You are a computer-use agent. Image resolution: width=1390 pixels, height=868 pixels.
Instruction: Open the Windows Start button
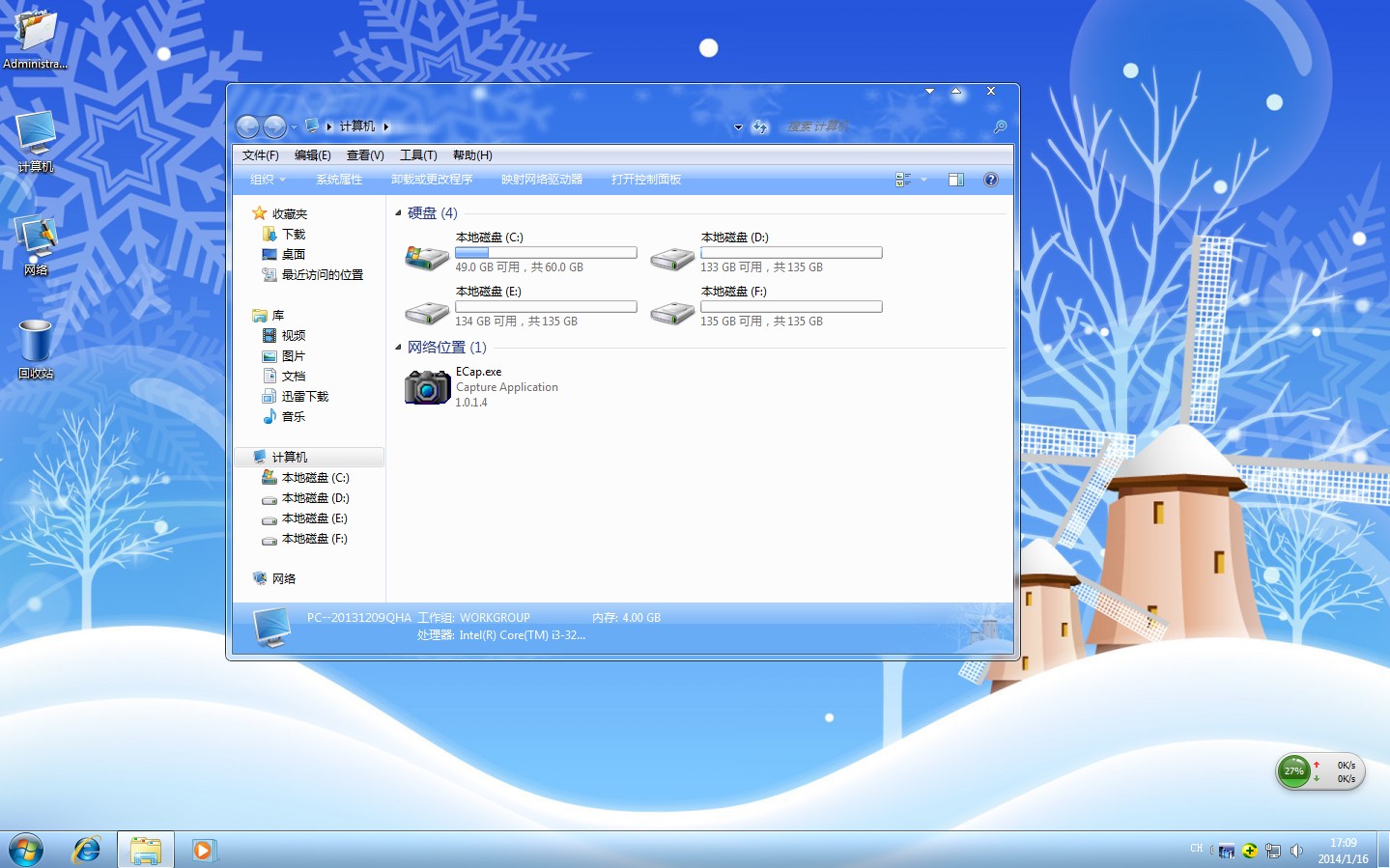tap(26, 851)
